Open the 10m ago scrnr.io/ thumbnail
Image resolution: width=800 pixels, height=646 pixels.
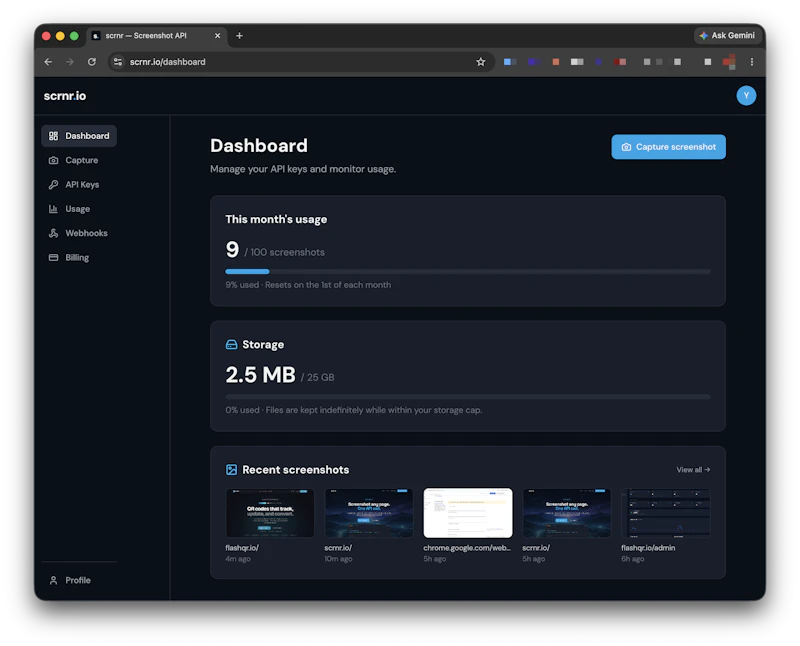(369, 513)
